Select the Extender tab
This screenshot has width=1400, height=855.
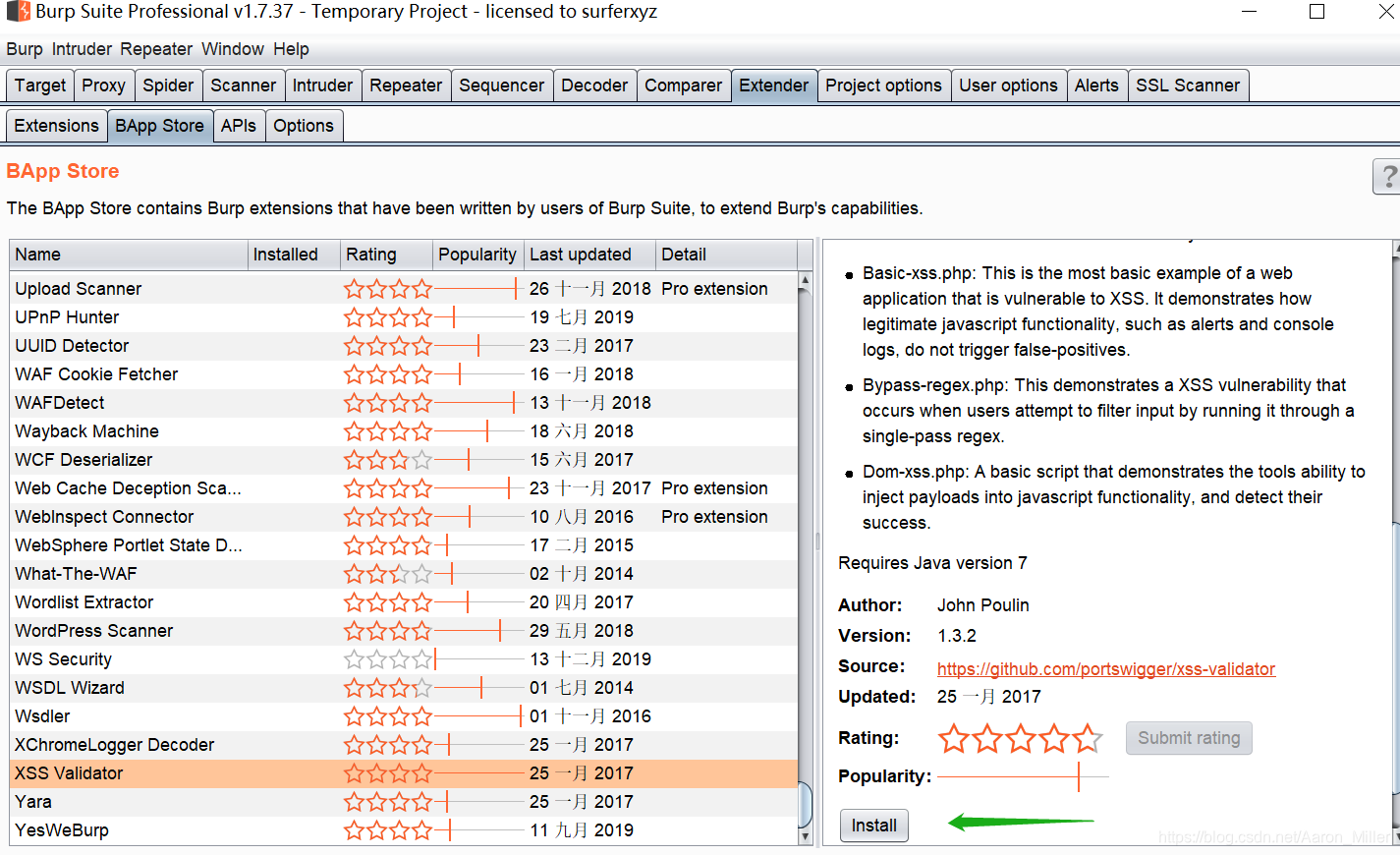pyautogui.click(x=773, y=85)
